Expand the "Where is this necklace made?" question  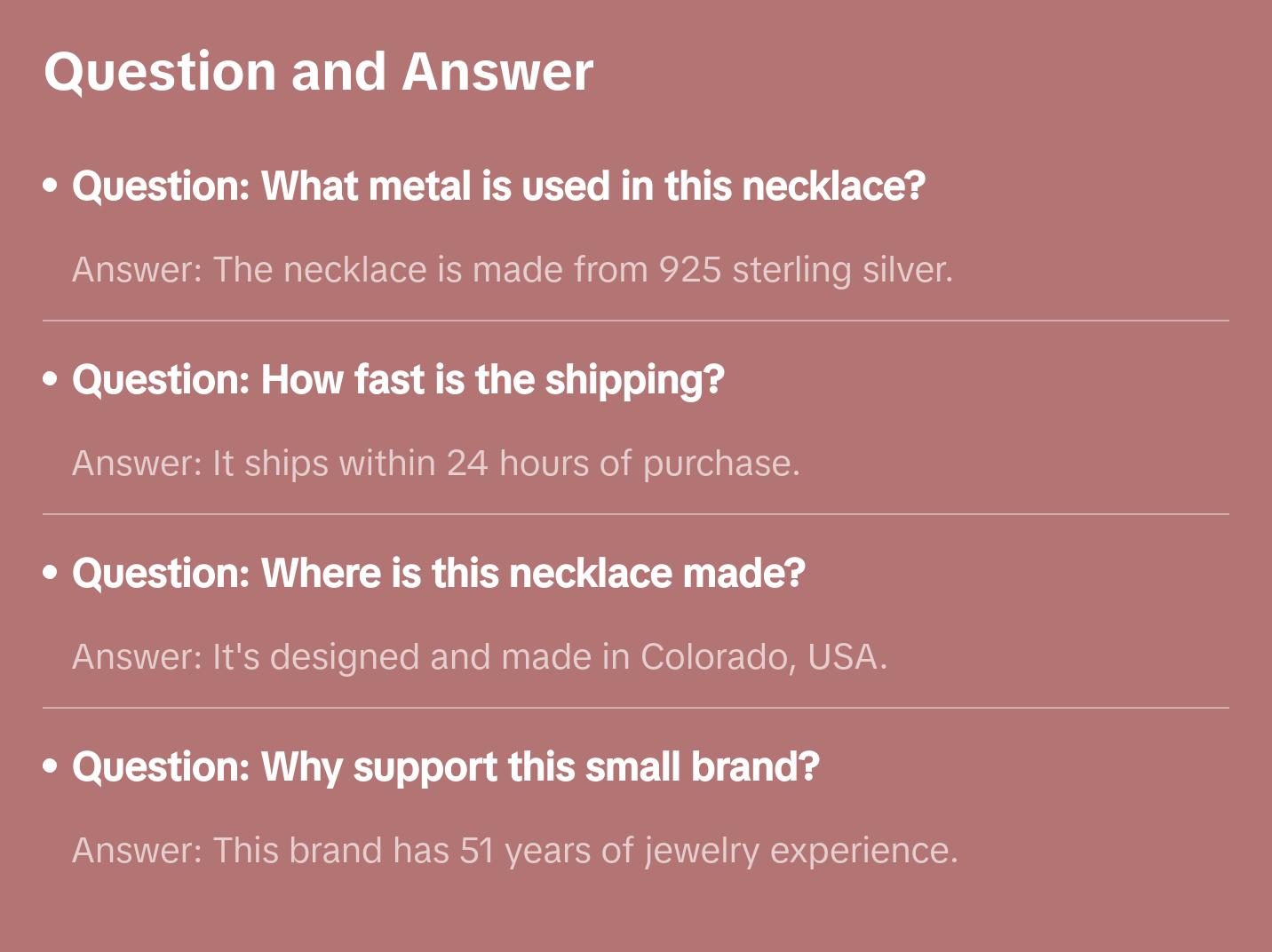438,574
